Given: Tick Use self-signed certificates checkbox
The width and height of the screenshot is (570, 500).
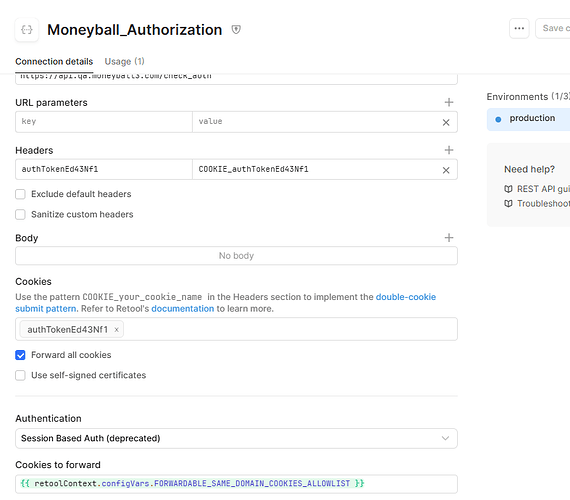Looking at the screenshot, I should pos(20,375).
